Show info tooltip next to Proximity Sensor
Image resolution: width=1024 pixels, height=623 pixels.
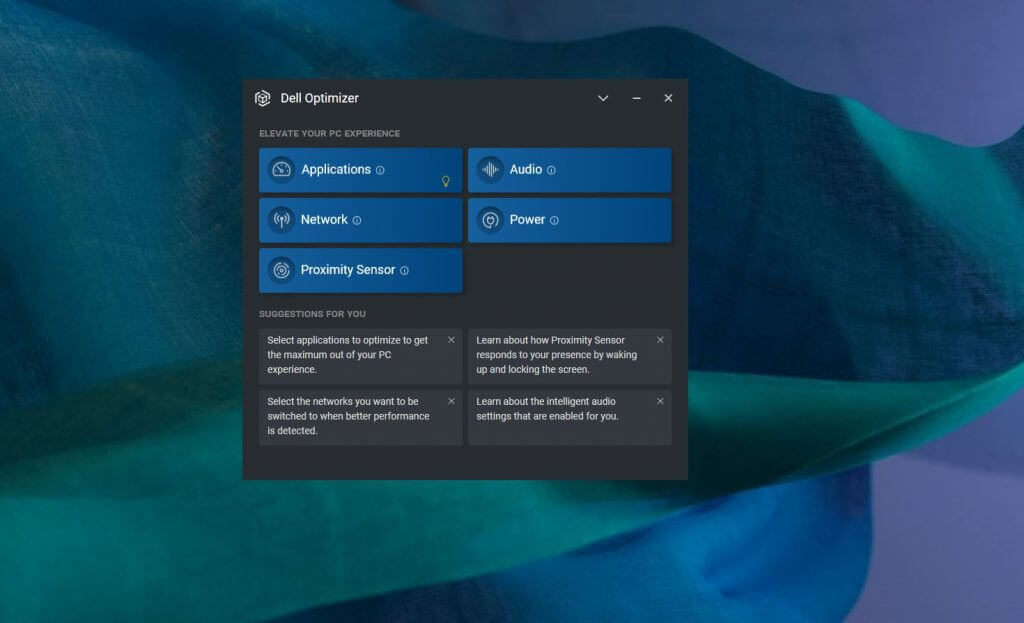[404, 271]
